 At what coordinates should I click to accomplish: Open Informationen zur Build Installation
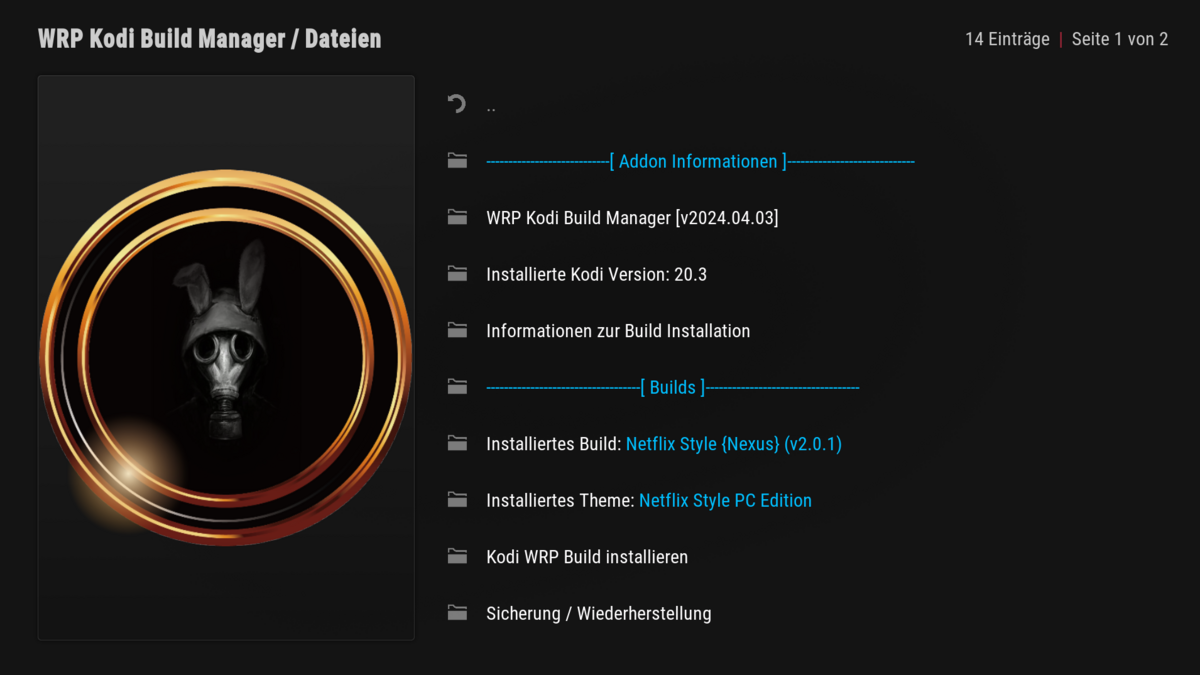(x=617, y=331)
